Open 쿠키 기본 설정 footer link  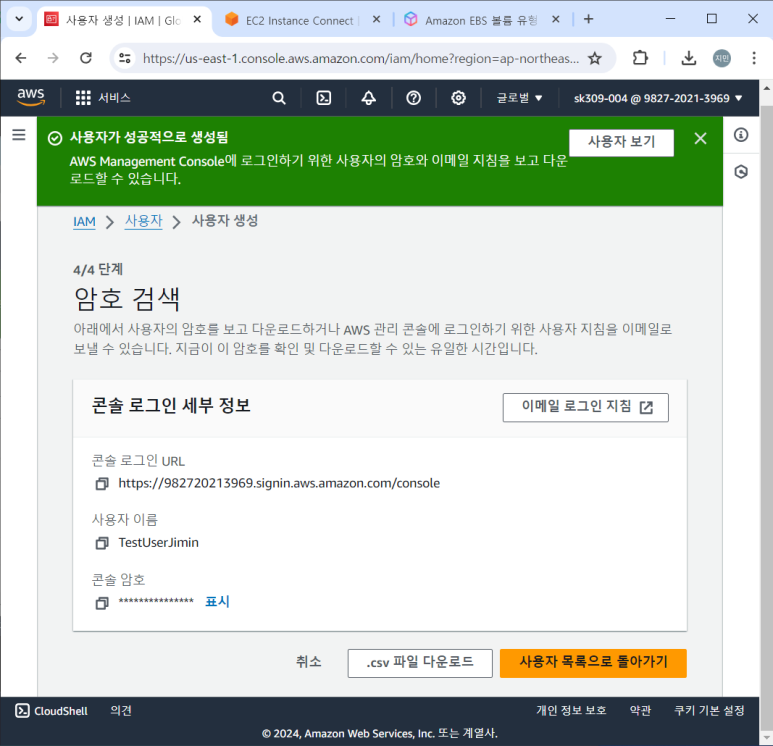click(709, 710)
